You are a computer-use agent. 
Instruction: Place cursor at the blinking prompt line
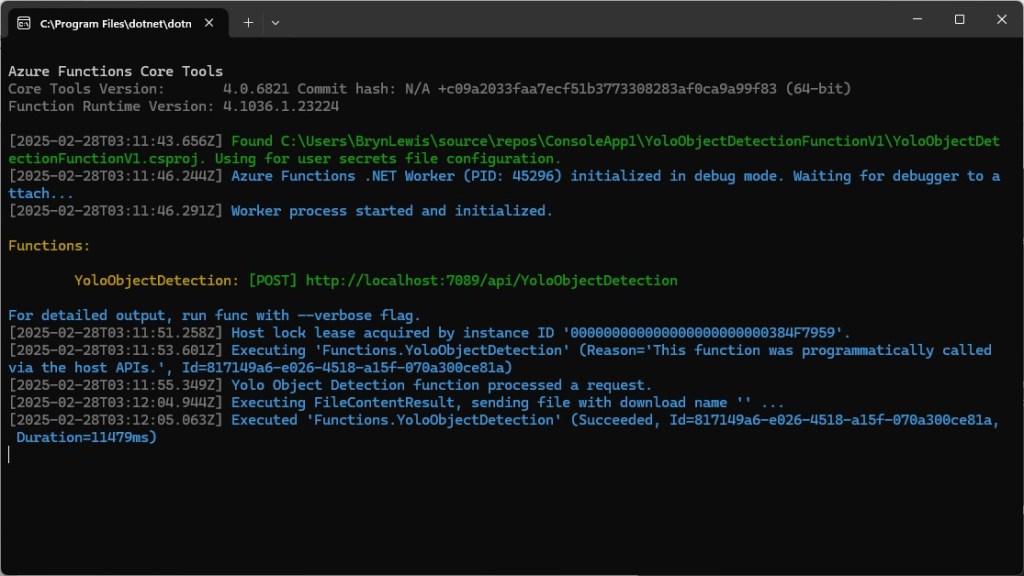[x=10, y=455]
